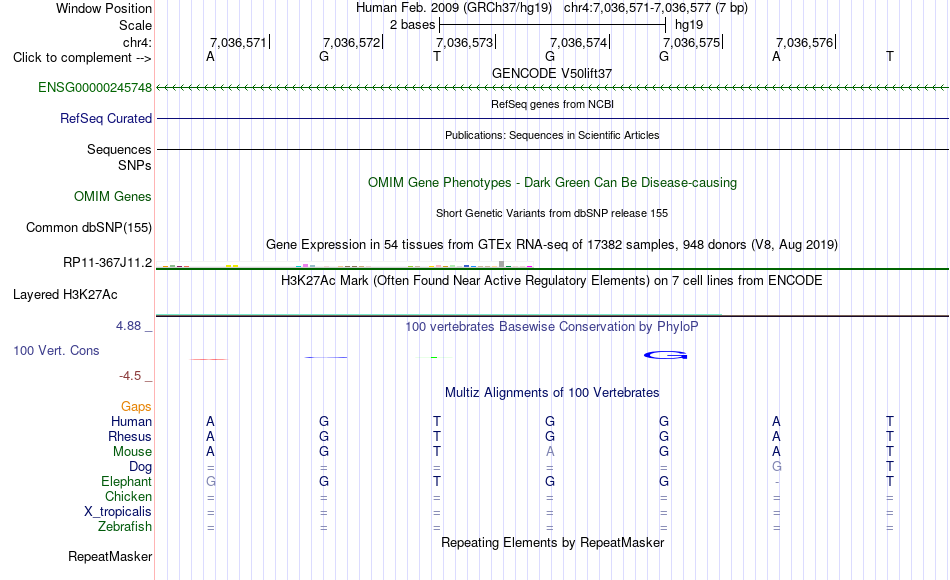
Task: Click 'Short Genetic Variants from dbSNP release 155'
Action: 552,213
